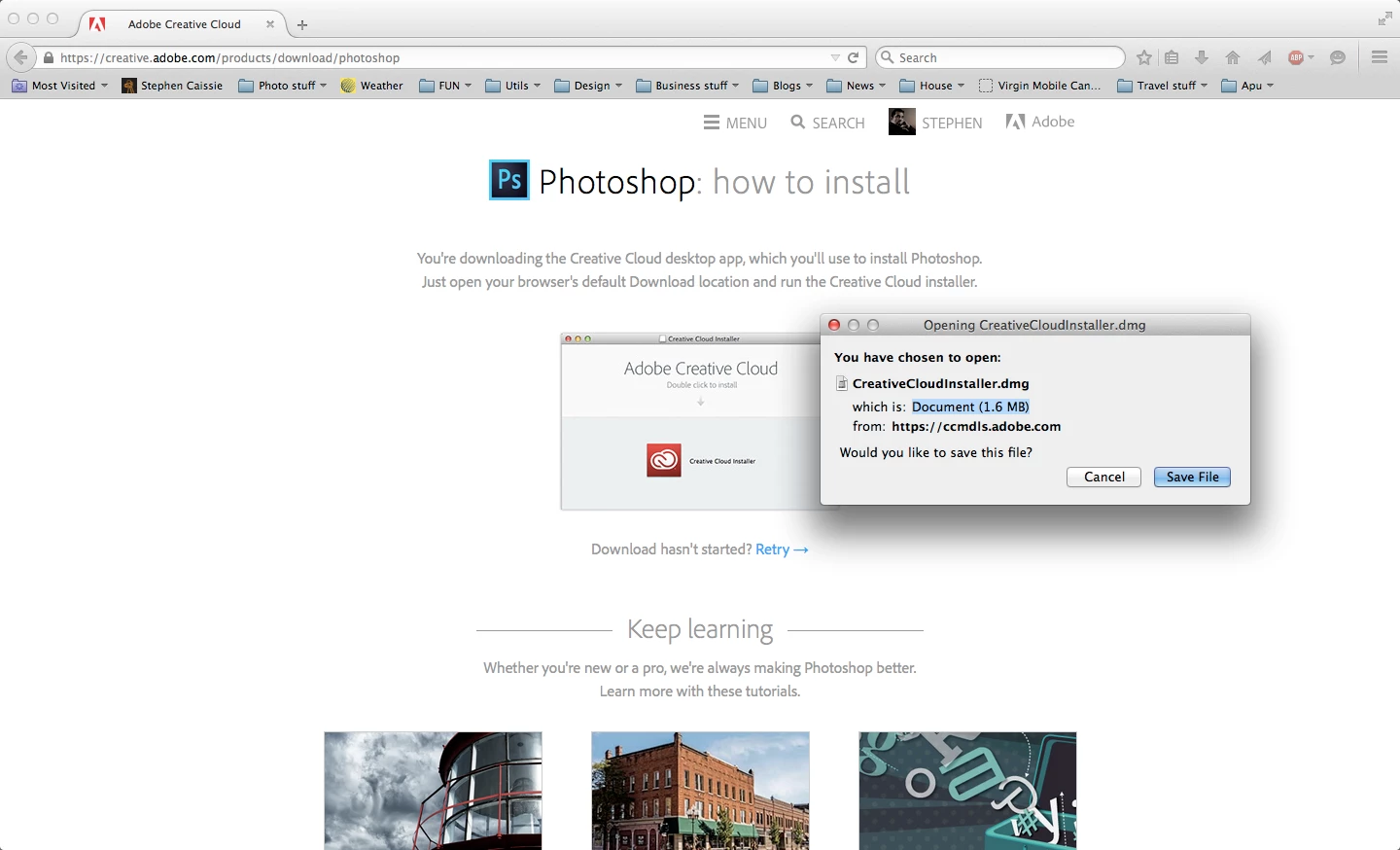The height and width of the screenshot is (850, 1400).
Task: Expand the Design bookmarks folder
Action: [588, 86]
